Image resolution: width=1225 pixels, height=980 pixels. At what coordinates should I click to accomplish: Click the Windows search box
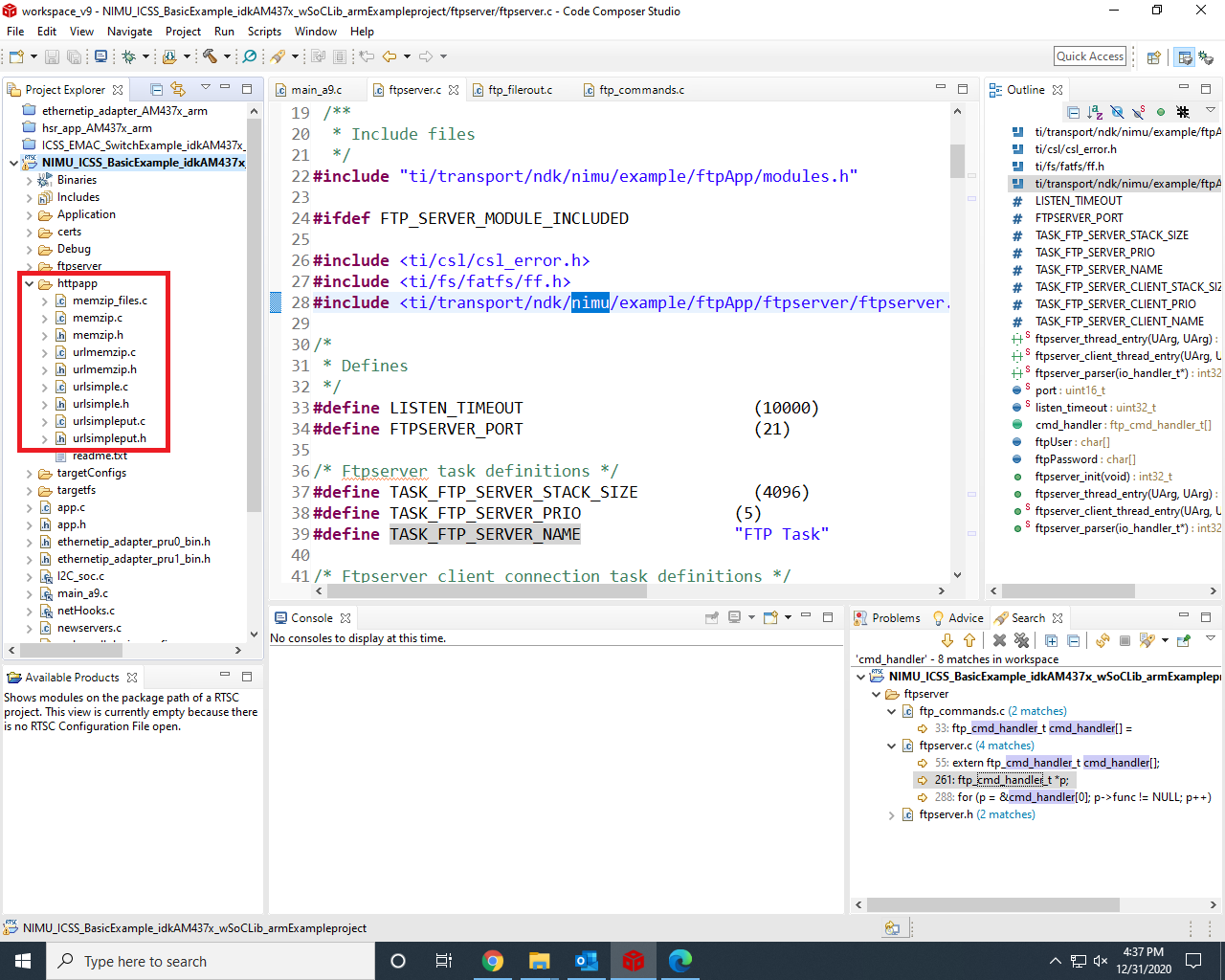[x=211, y=961]
